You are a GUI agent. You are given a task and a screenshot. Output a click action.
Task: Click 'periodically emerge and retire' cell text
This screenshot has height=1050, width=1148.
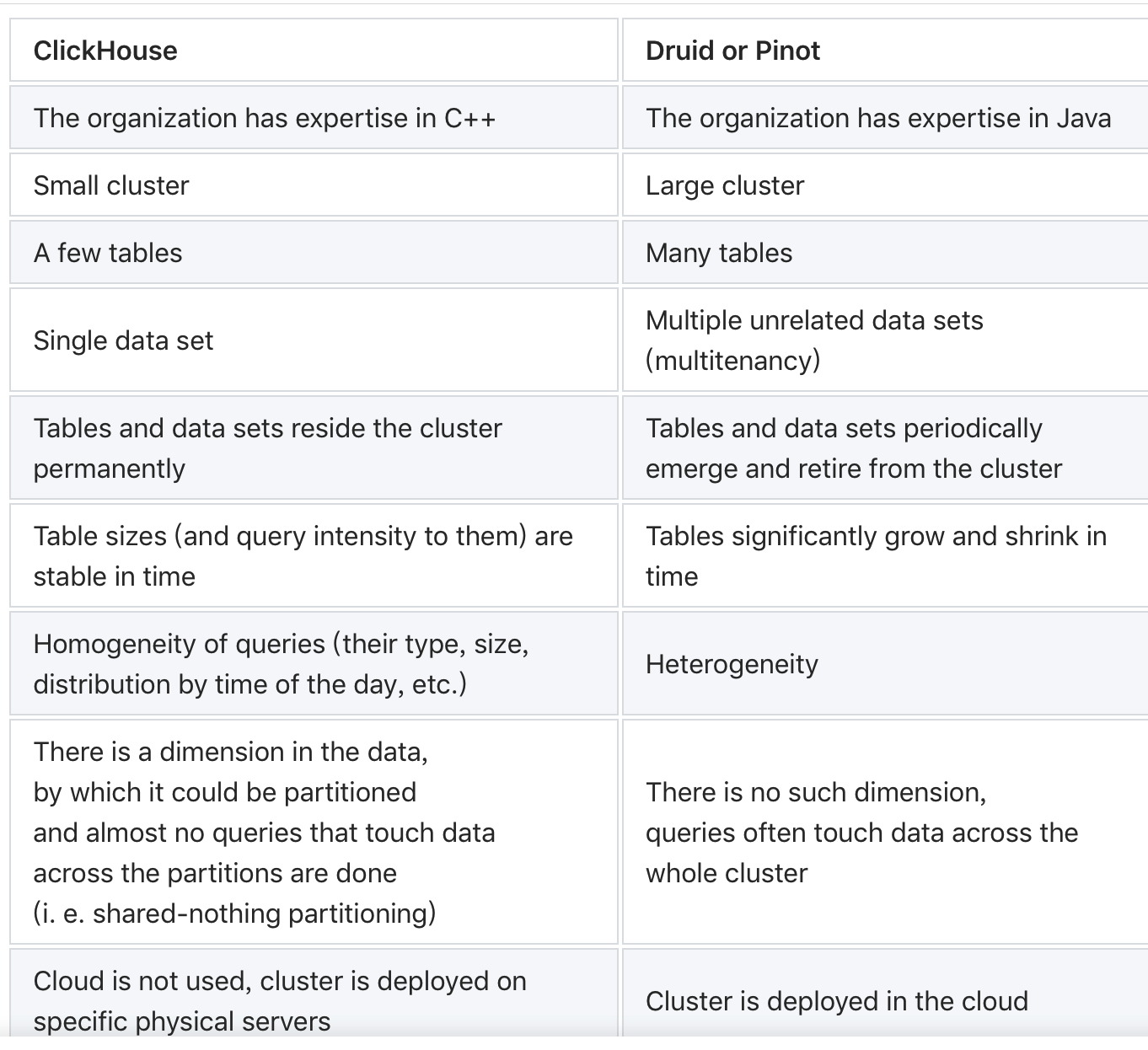tap(853, 448)
